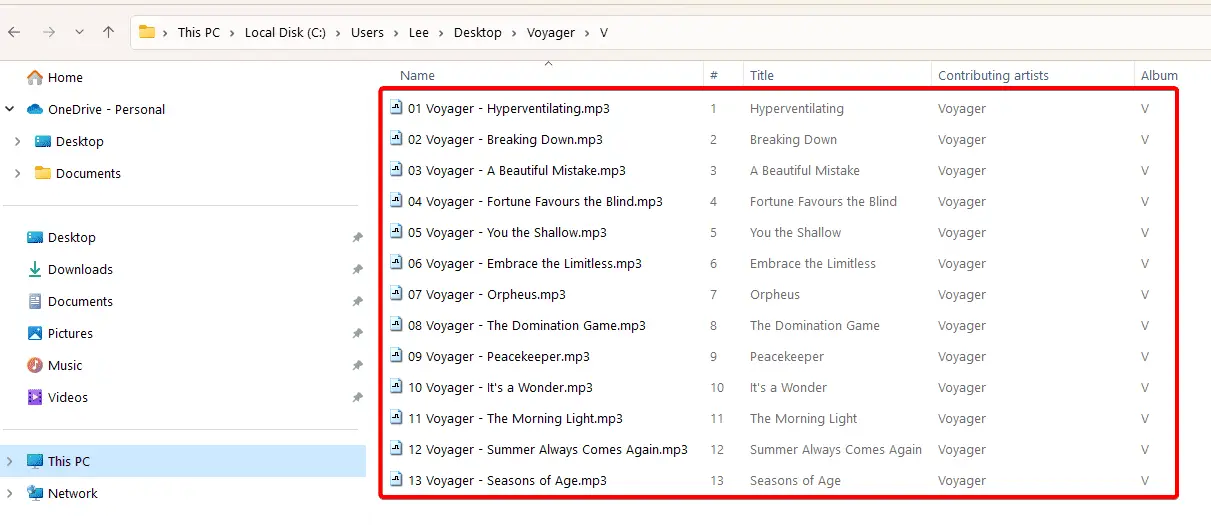Viewport: 1211px width, 525px height.
Task: Click the Downloads arrow icon
Action: click(35, 269)
